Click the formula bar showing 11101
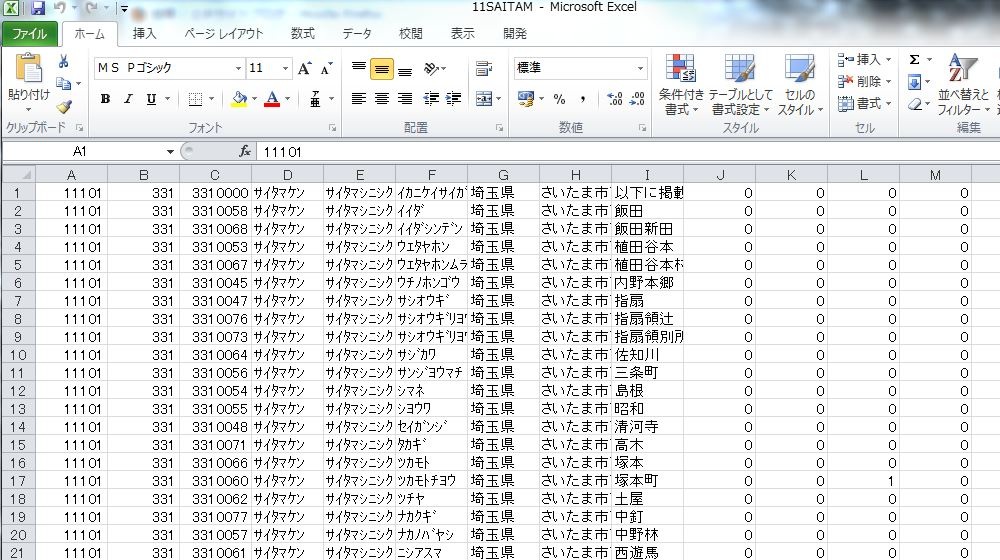The height and width of the screenshot is (560, 1000). [x=628, y=152]
